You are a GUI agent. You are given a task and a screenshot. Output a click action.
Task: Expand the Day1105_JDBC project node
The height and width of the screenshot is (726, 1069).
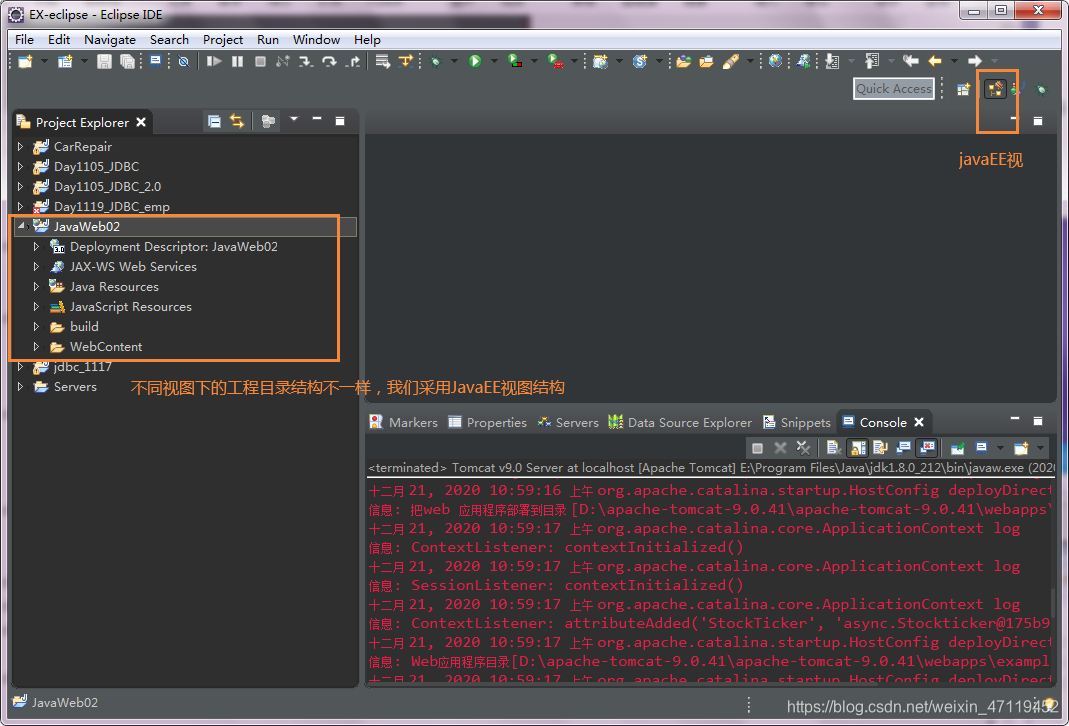(20, 166)
